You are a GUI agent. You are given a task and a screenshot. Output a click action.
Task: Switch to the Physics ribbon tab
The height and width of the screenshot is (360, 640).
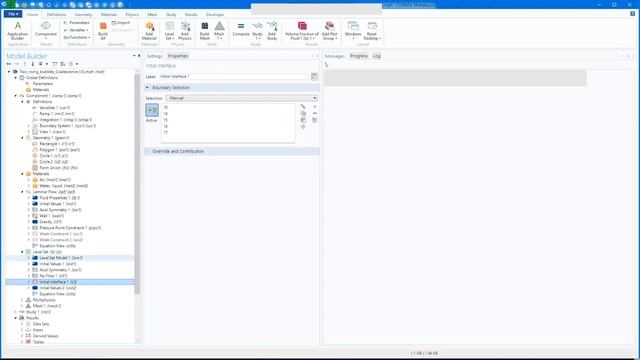pyautogui.click(x=132, y=14)
